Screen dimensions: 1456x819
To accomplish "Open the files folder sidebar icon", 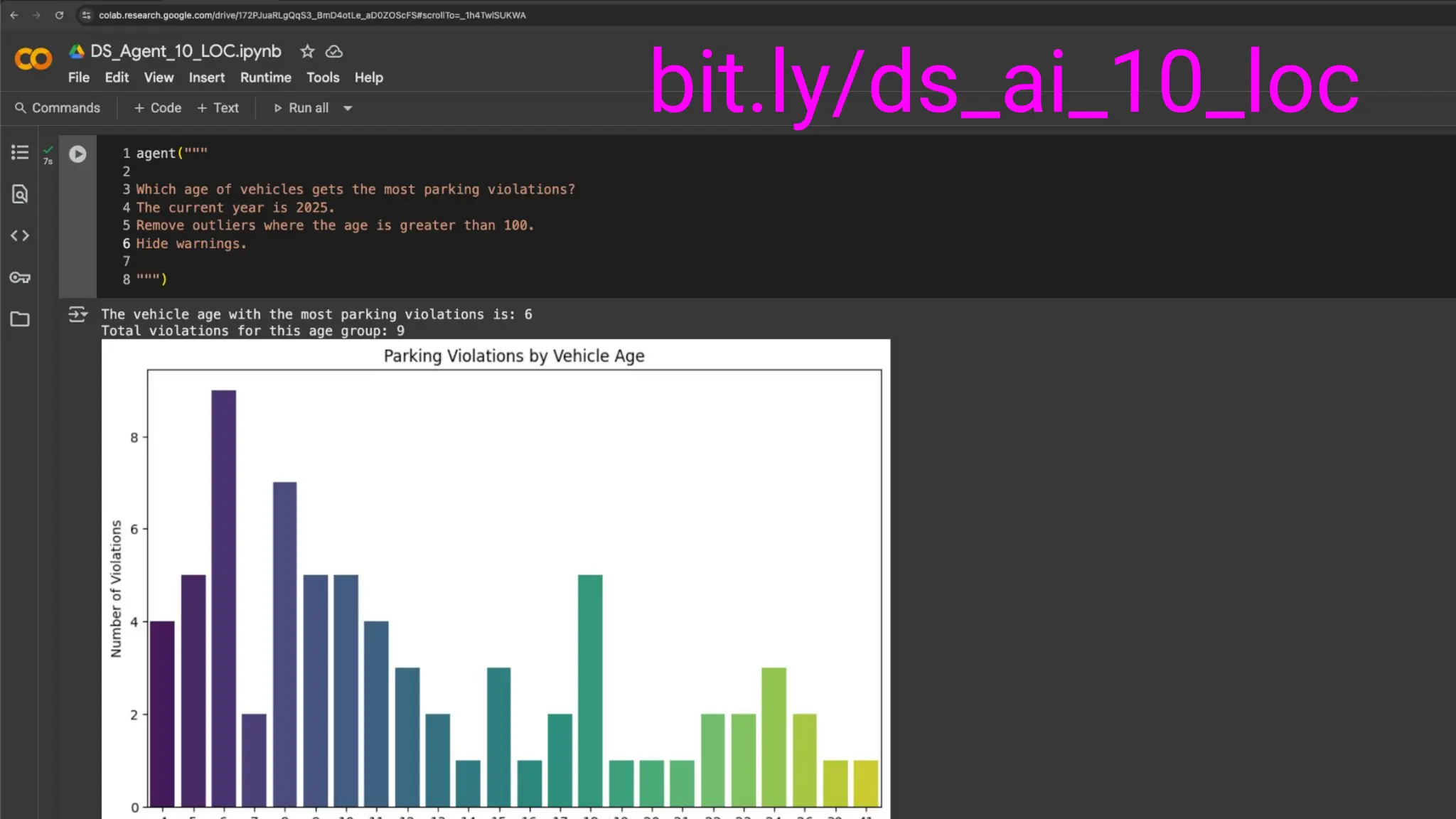I will point(20,319).
